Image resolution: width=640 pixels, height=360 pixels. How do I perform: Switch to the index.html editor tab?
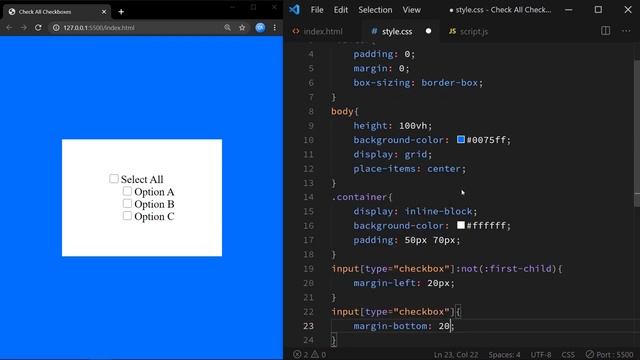pyautogui.click(x=322, y=31)
